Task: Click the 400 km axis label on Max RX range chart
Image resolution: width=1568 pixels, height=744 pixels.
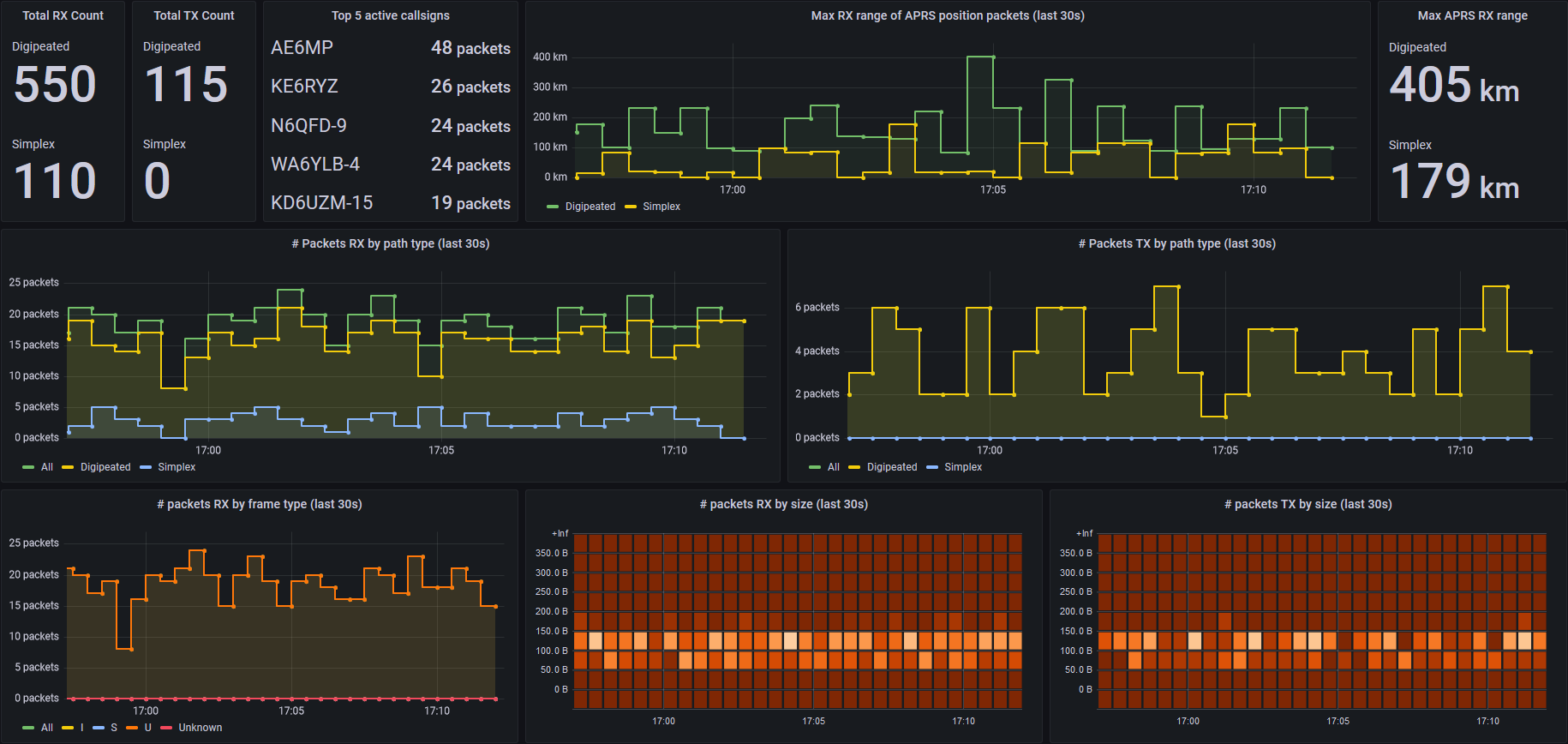Action: pyautogui.click(x=550, y=57)
